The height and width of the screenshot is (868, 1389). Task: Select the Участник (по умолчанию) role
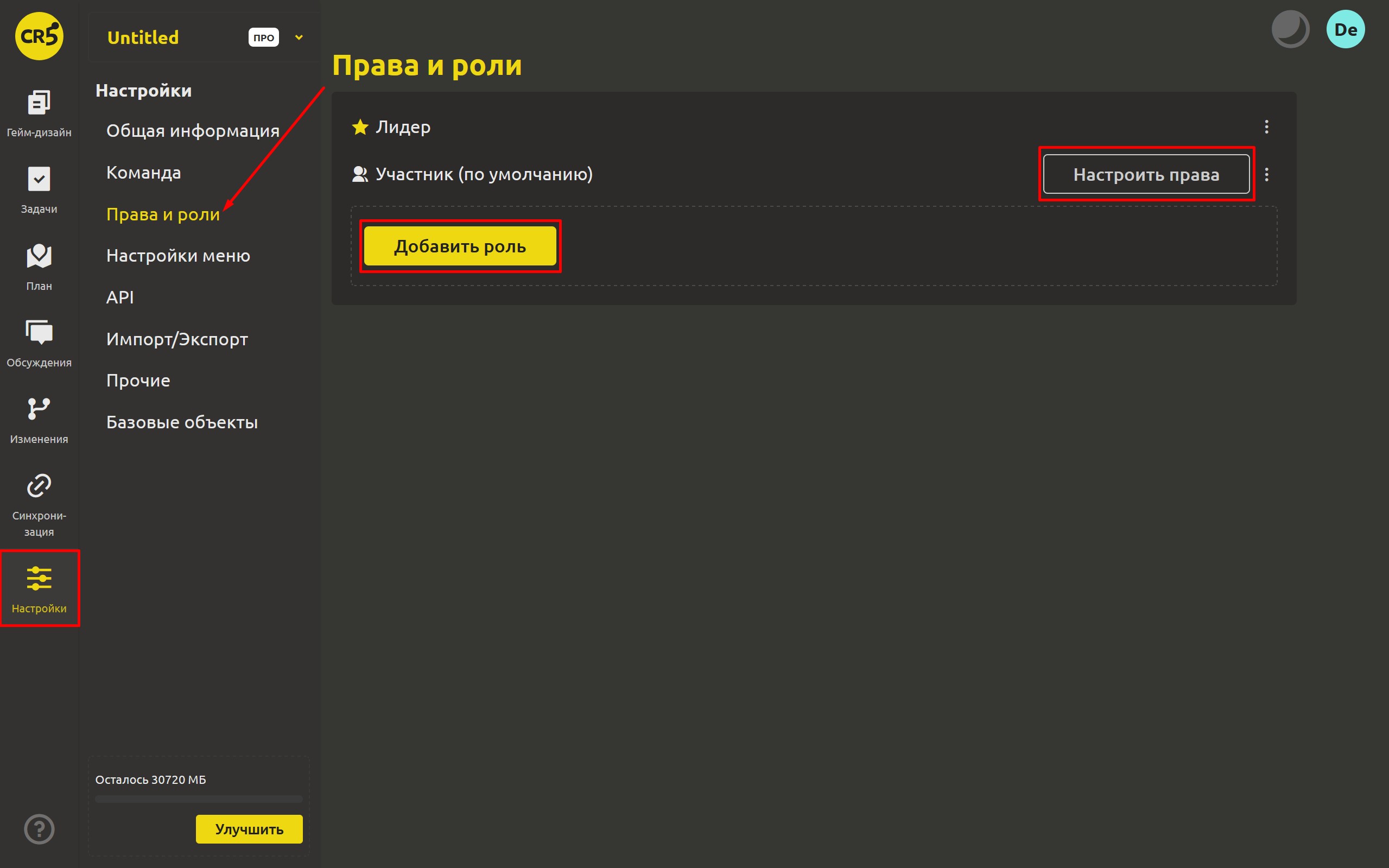pos(484,174)
